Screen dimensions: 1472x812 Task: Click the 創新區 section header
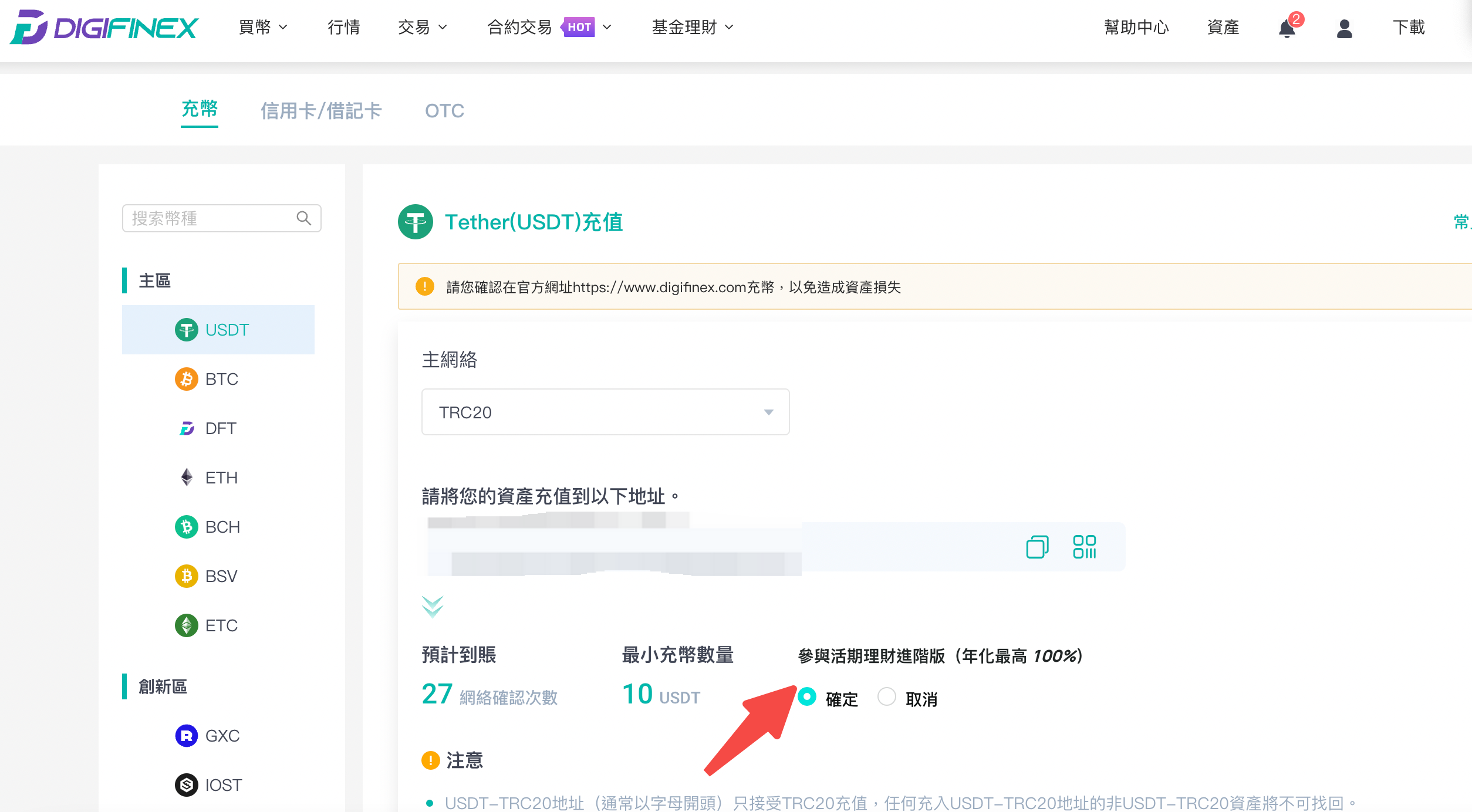[163, 686]
